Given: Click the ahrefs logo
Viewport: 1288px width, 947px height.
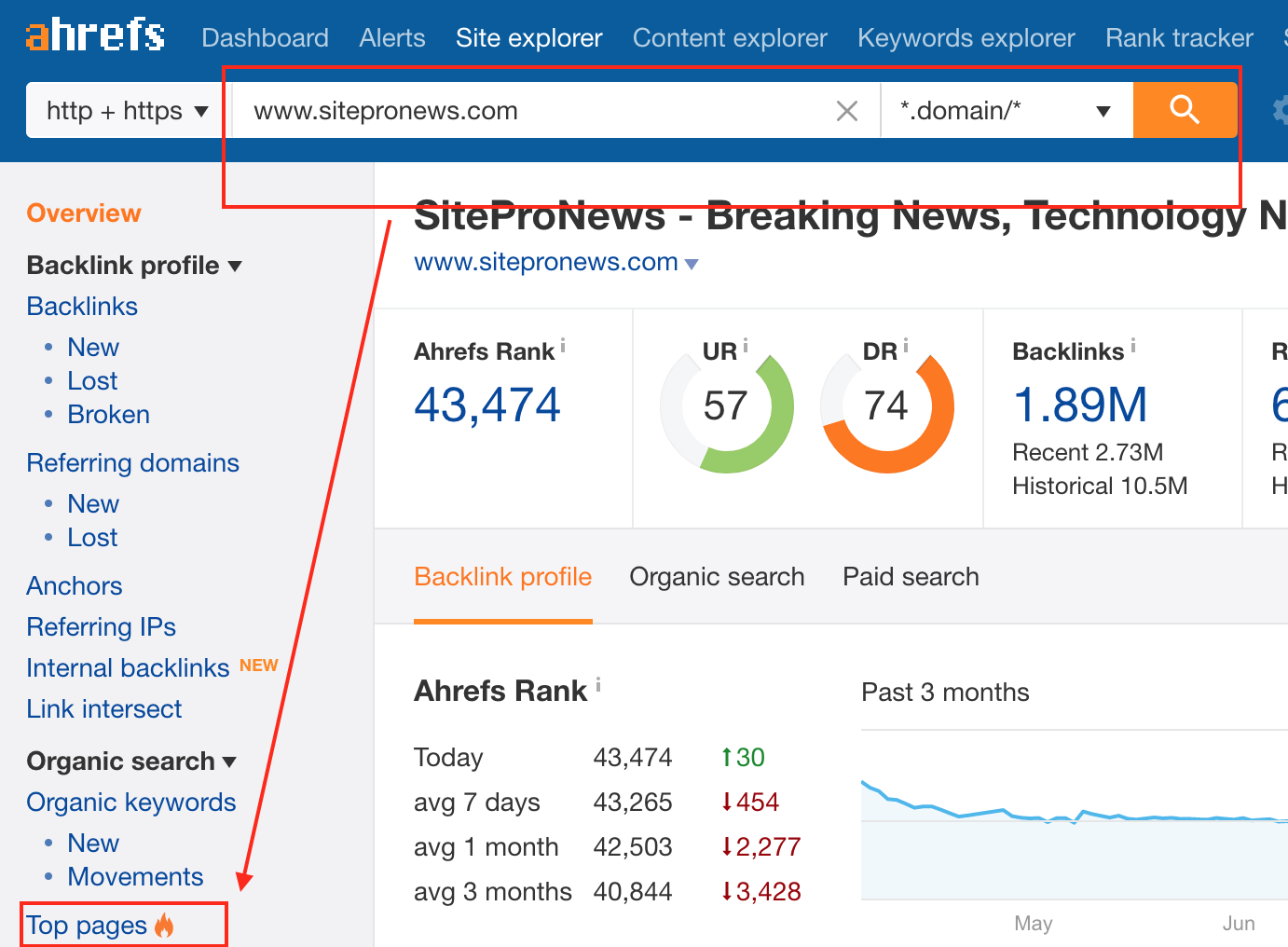Looking at the screenshot, I should point(95,34).
